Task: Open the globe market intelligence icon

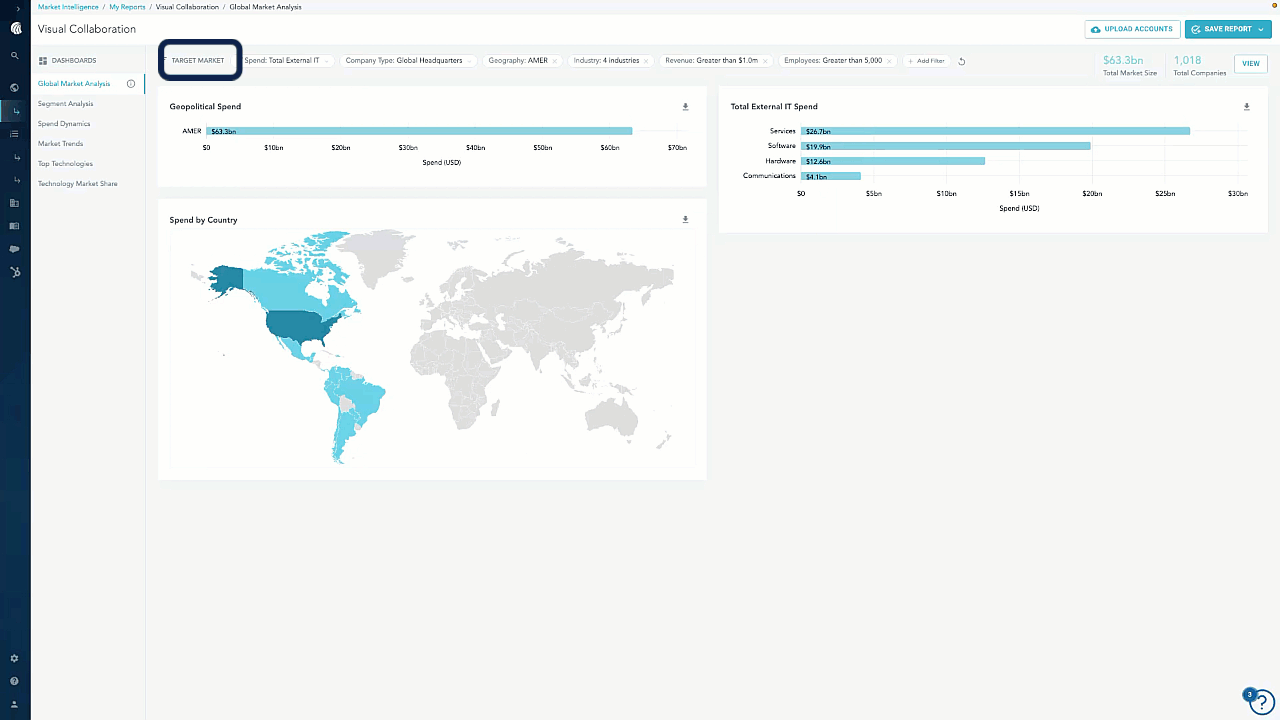Action: point(15,88)
